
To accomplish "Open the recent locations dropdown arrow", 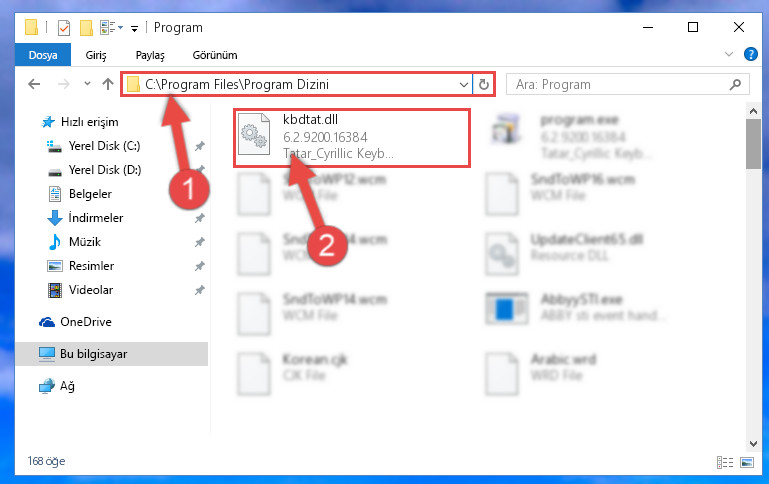I will click(x=87, y=84).
